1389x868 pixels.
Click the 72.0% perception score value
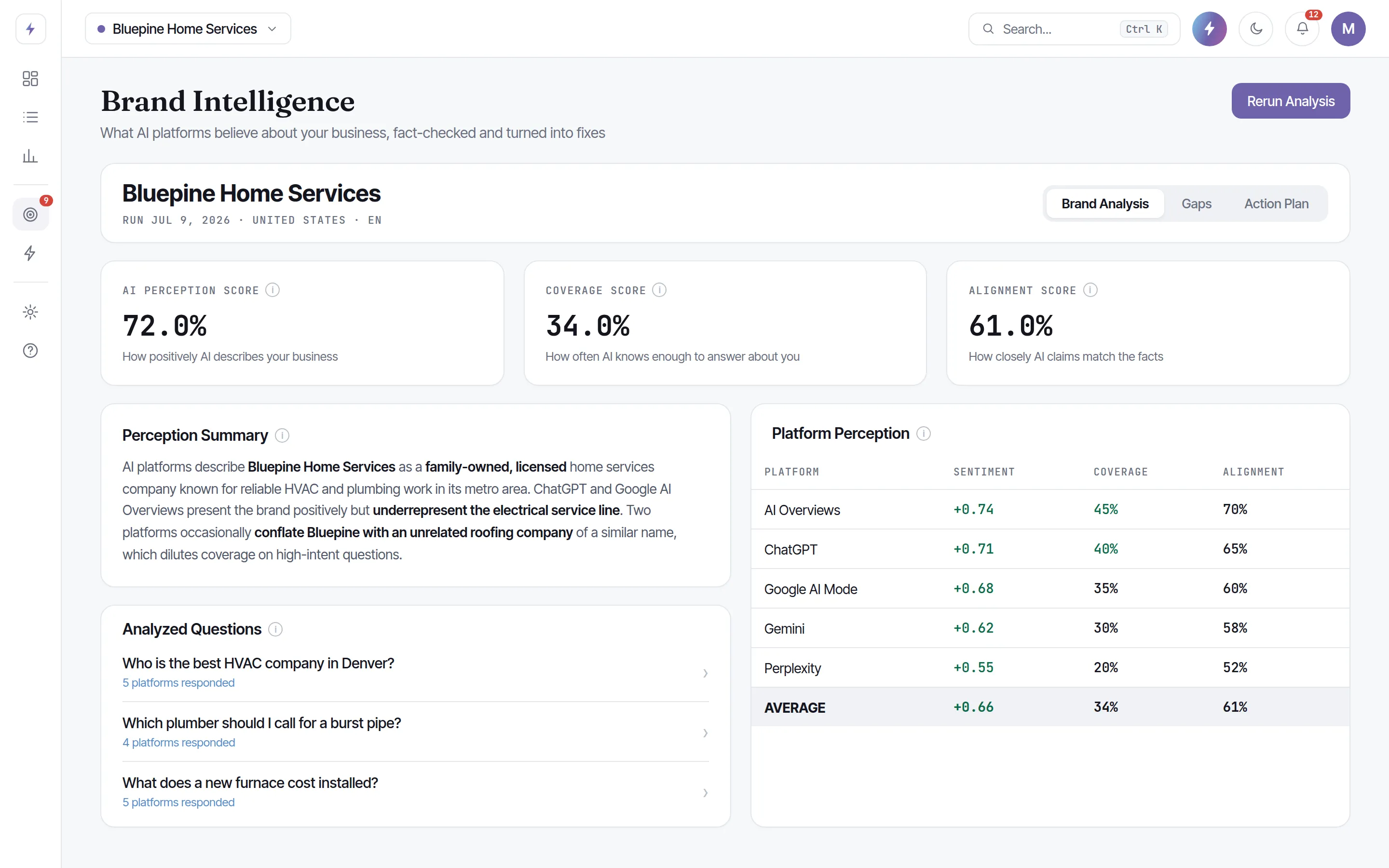pos(165,325)
